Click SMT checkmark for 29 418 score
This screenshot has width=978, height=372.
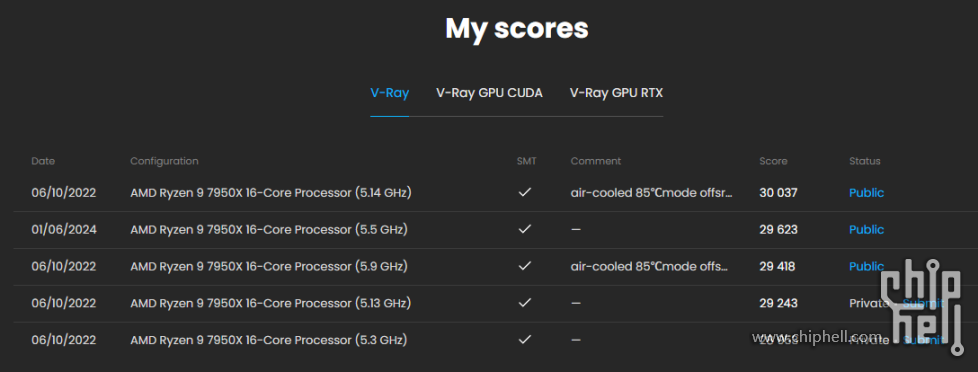pyautogui.click(x=525, y=266)
